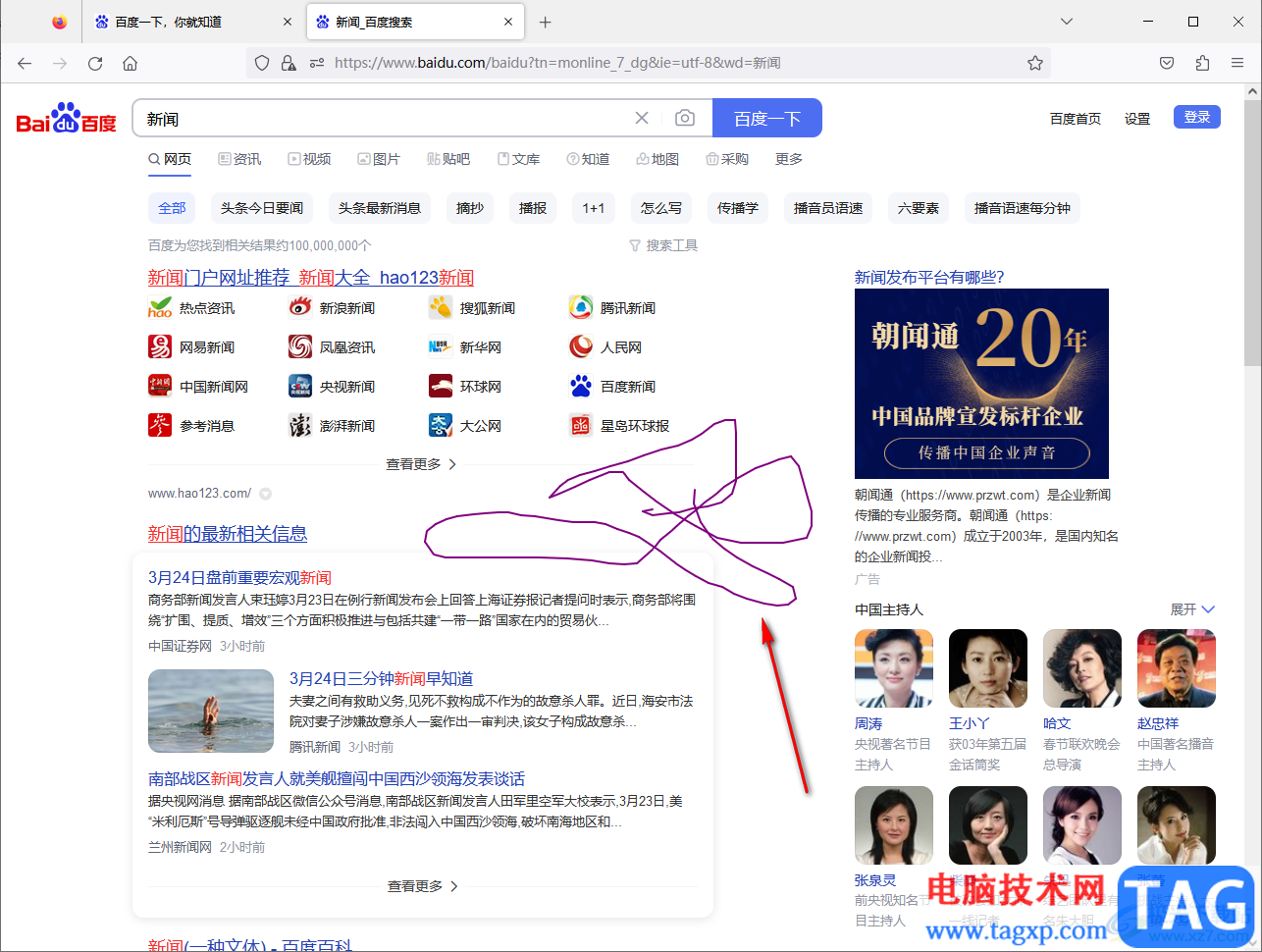Open 王小丫 host portrait
1262x952 pixels.
pyautogui.click(x=988, y=668)
